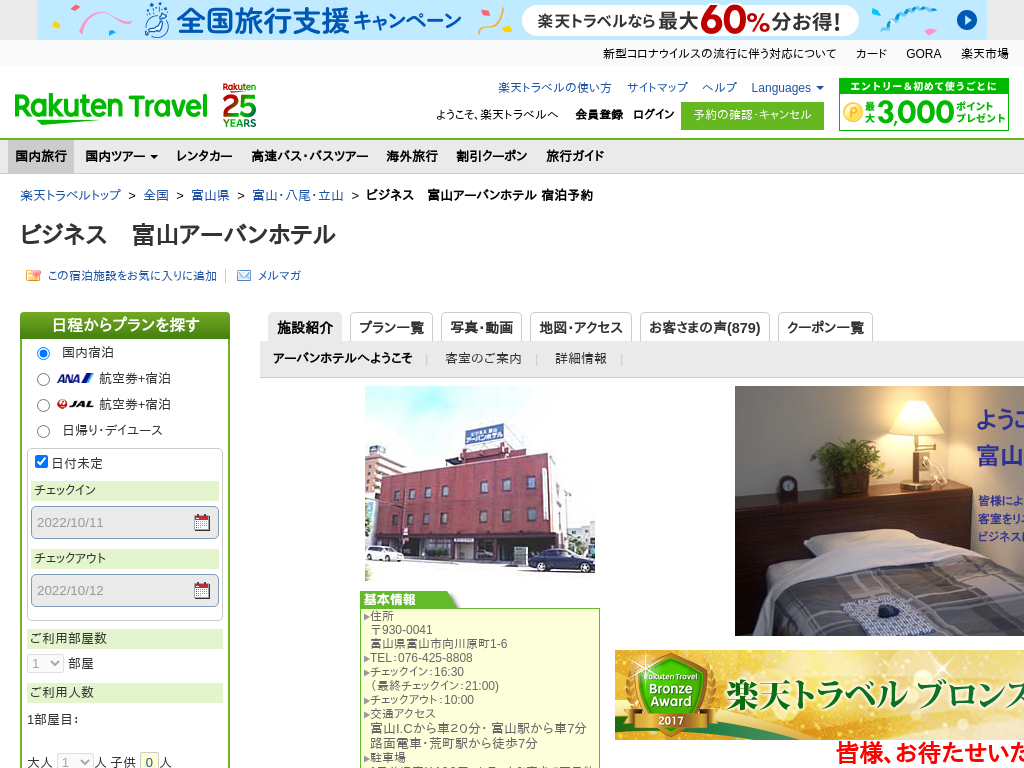
Task: Click the hotel building exterior photo
Action: coord(480,483)
